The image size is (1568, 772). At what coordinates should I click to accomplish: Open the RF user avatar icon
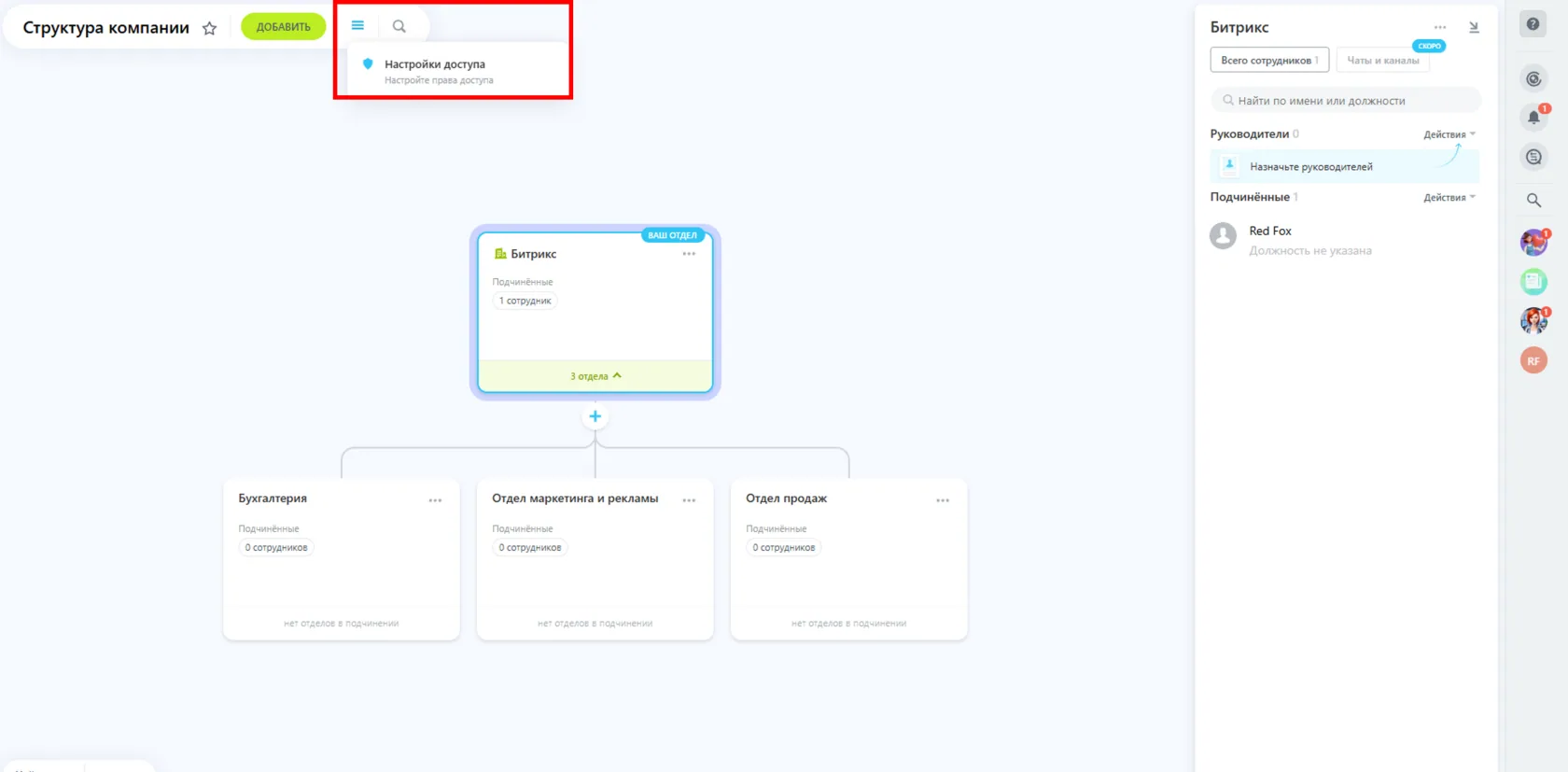(1533, 360)
